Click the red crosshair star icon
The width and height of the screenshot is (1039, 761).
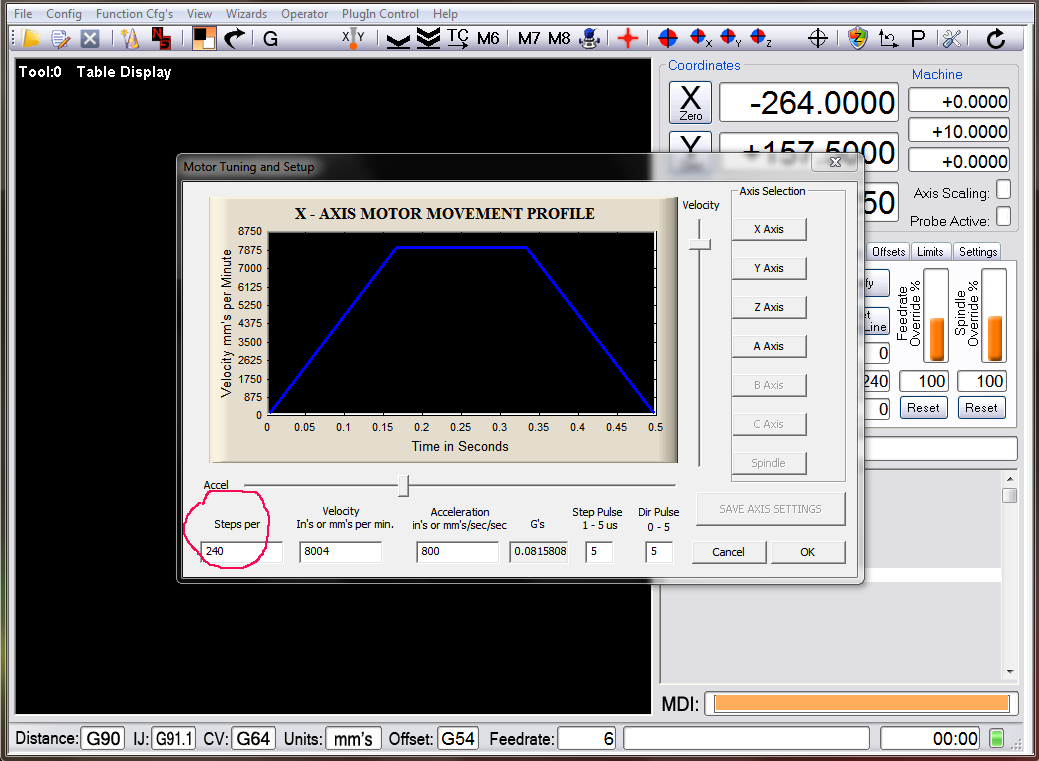(628, 38)
